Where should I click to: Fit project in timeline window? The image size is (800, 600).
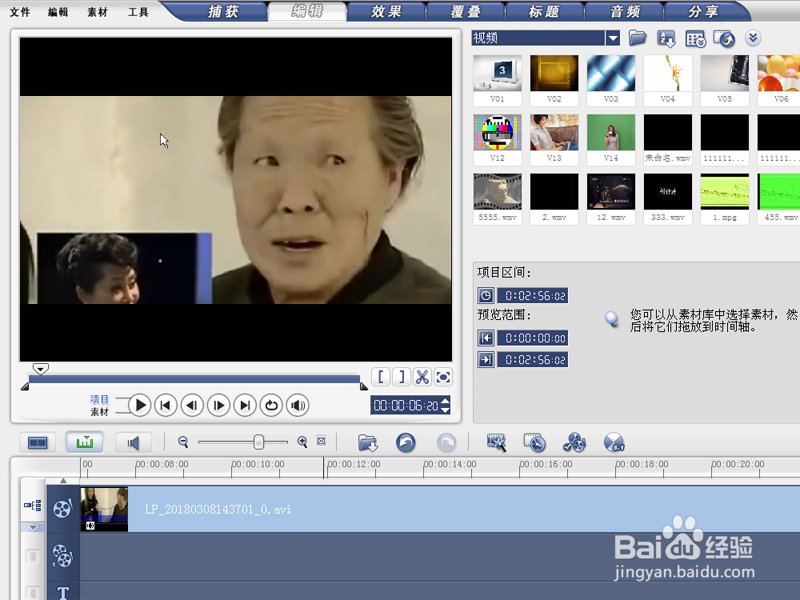click(321, 441)
